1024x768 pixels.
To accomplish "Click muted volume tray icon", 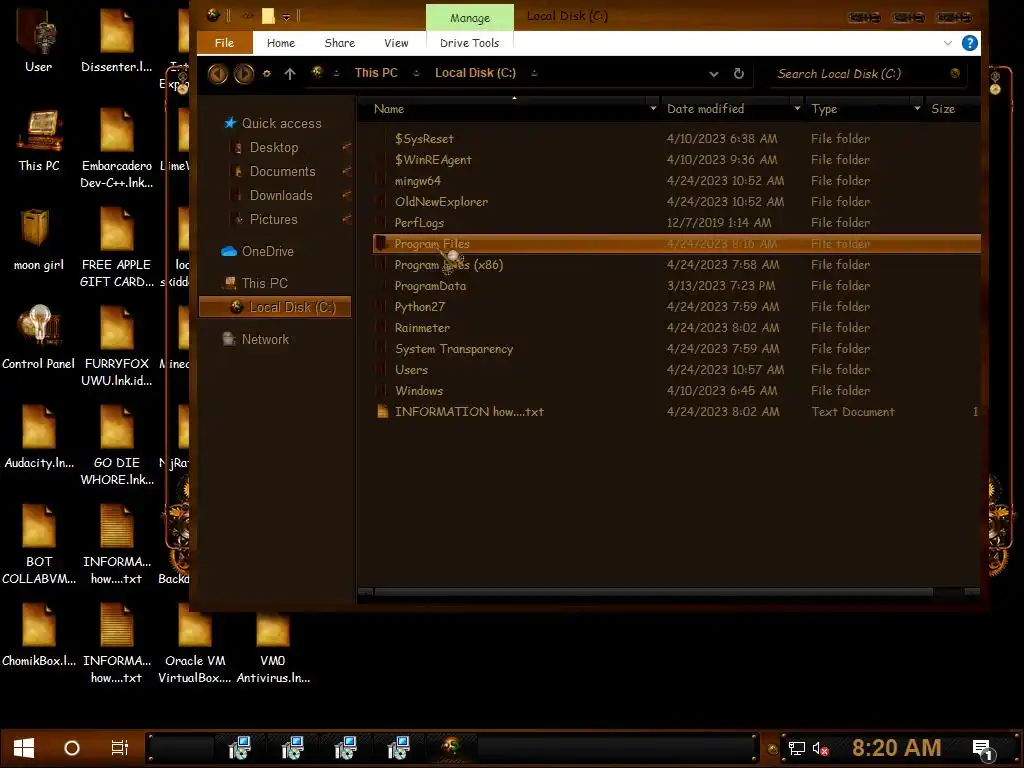I will (x=820, y=748).
